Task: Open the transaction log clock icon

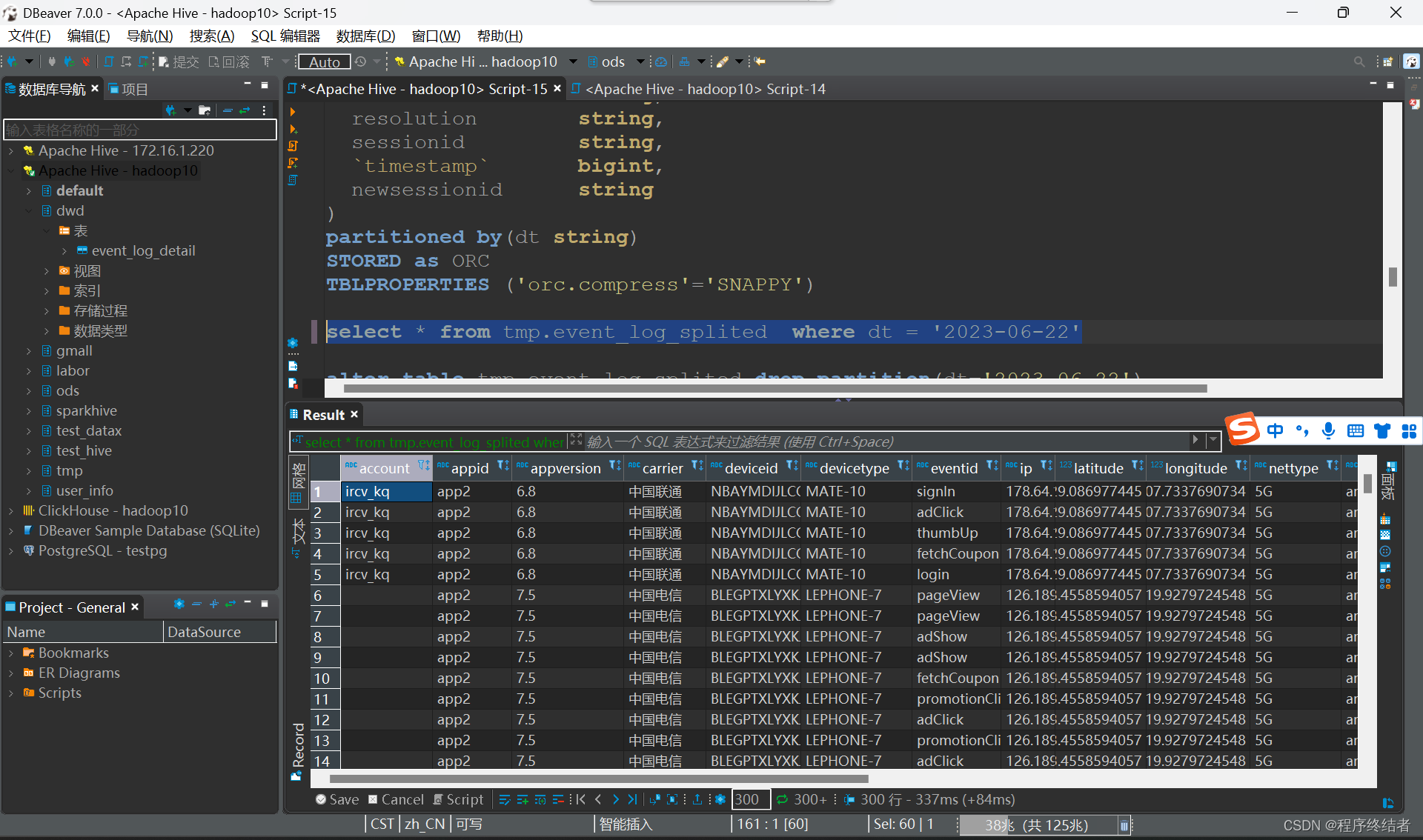Action: tap(361, 62)
